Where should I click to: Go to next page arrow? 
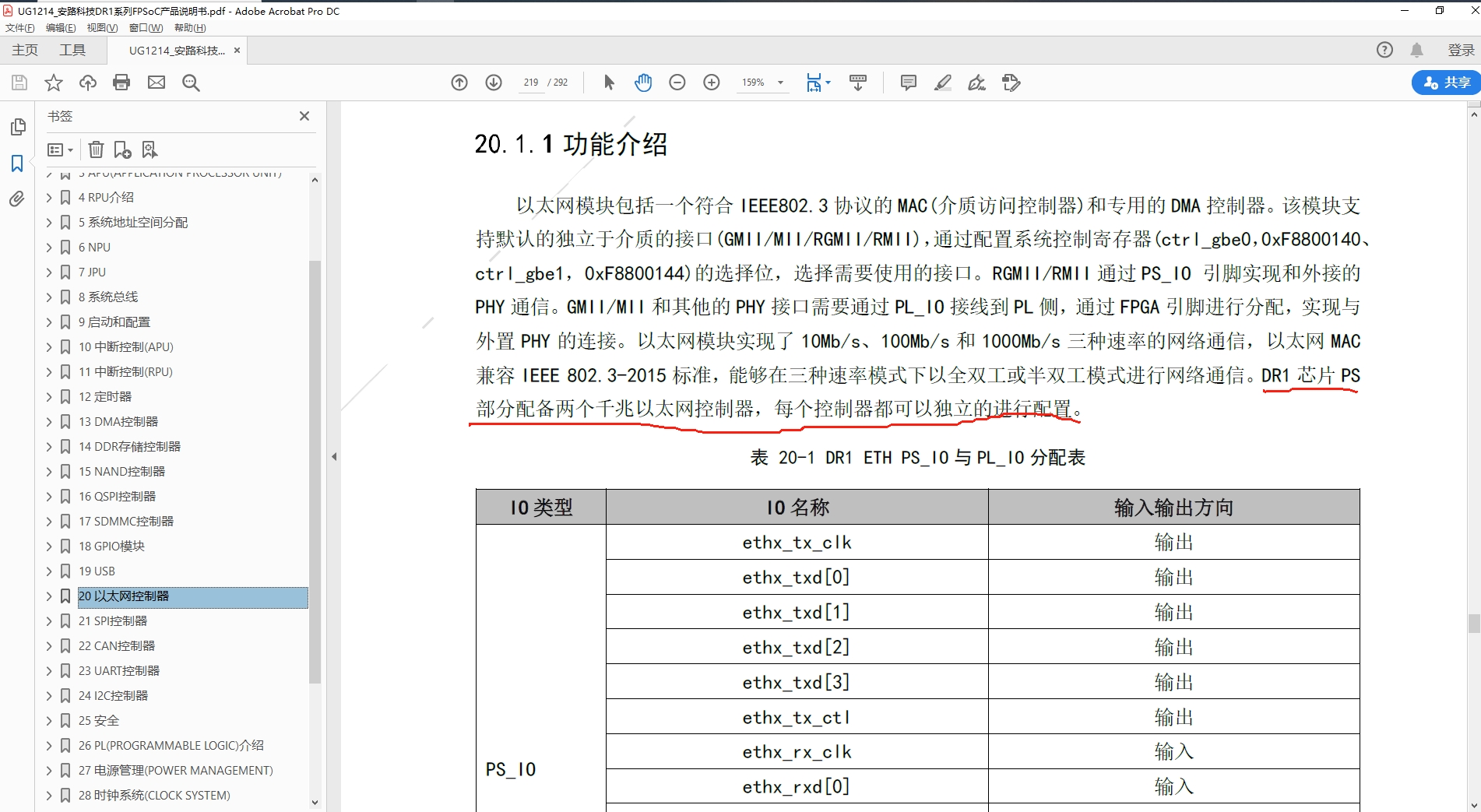point(494,83)
